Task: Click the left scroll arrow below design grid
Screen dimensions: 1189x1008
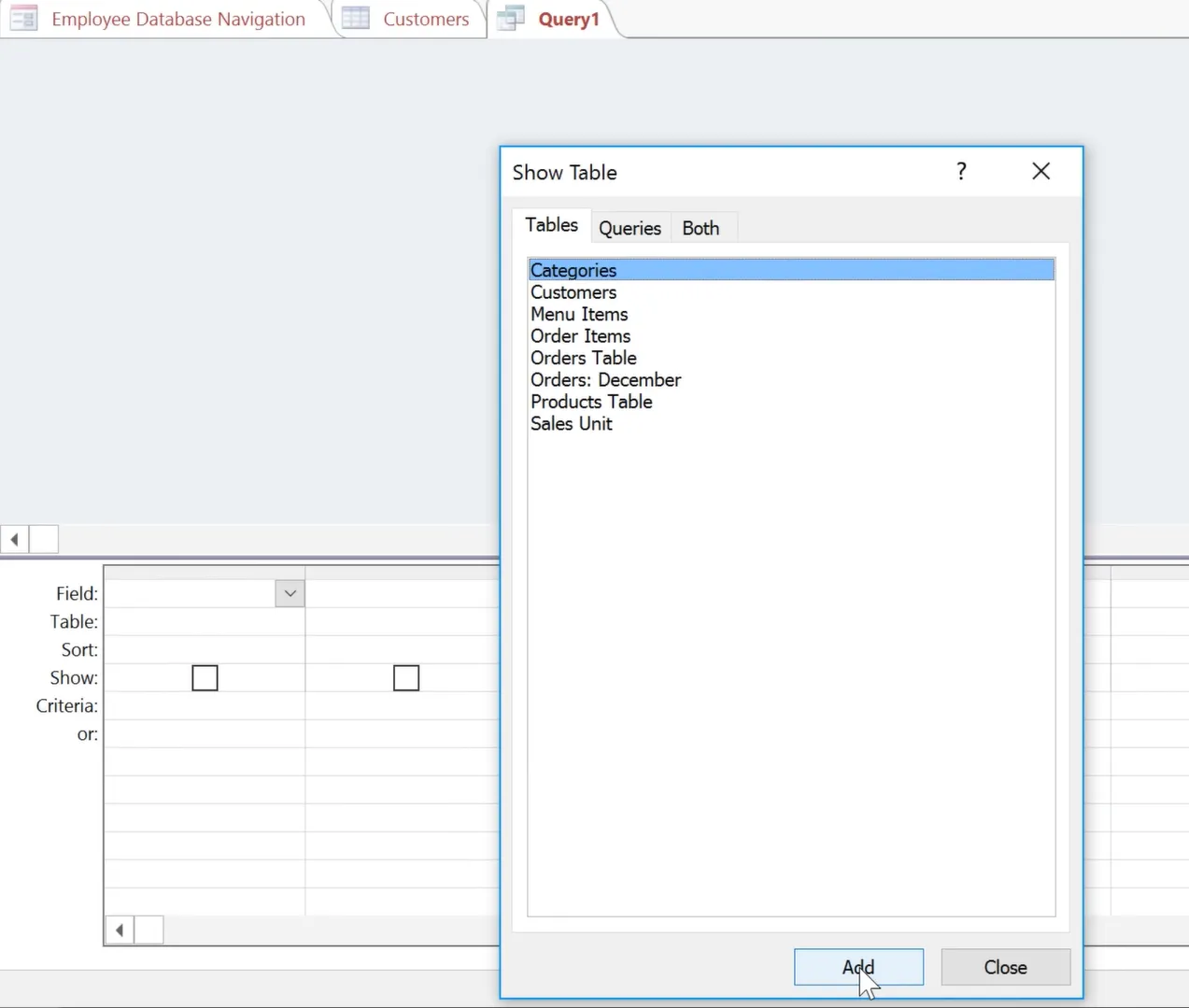Action: point(120,930)
